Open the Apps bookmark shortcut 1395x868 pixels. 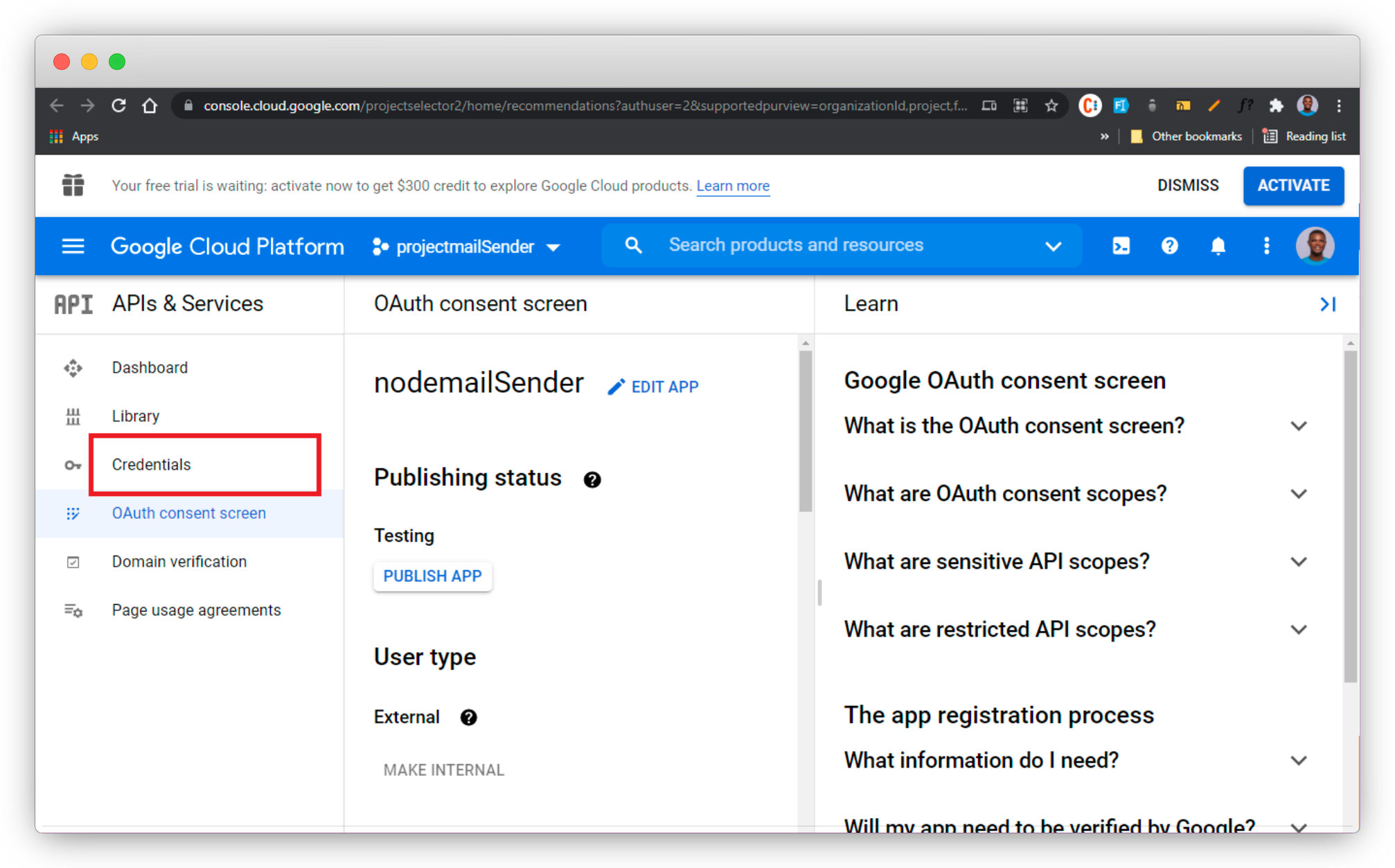coord(74,136)
